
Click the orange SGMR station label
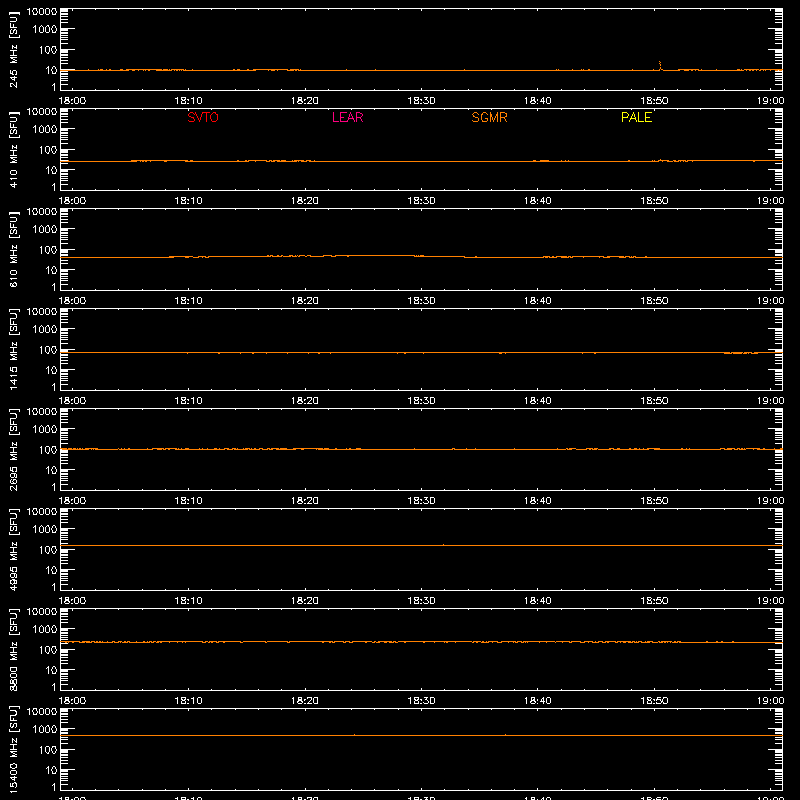489,117
